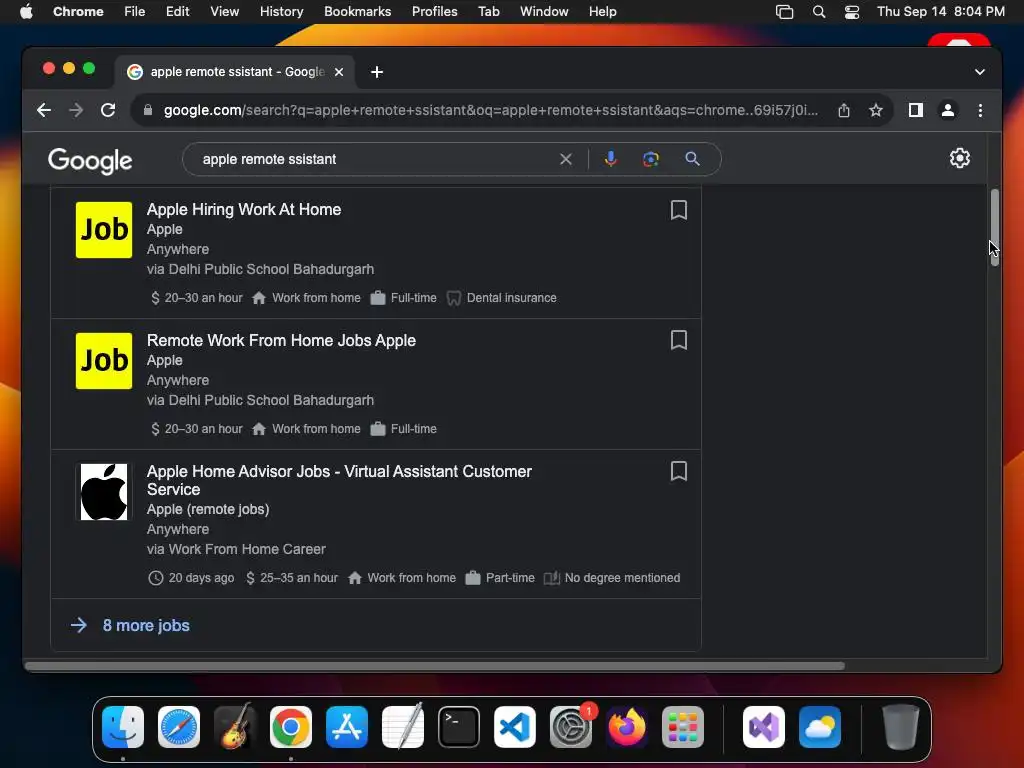The width and height of the screenshot is (1024, 768).
Task: Open System Settings from the Dock
Action: [571, 727]
